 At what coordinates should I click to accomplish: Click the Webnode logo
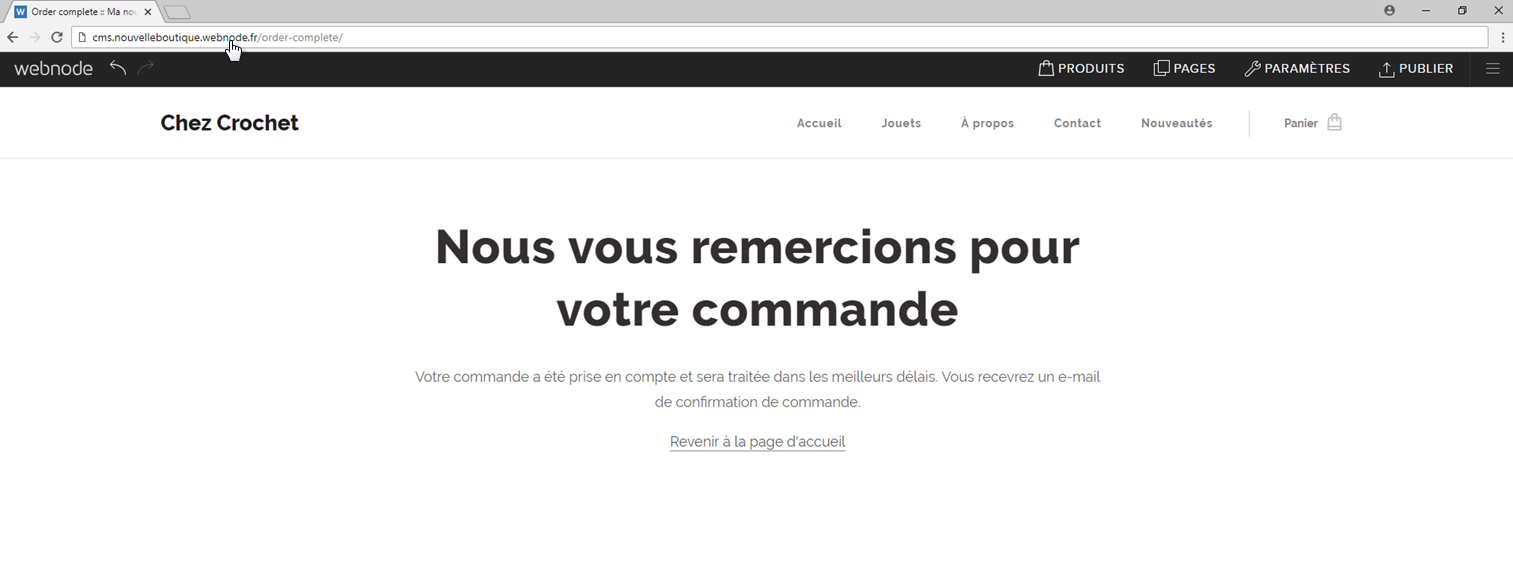tap(52, 68)
